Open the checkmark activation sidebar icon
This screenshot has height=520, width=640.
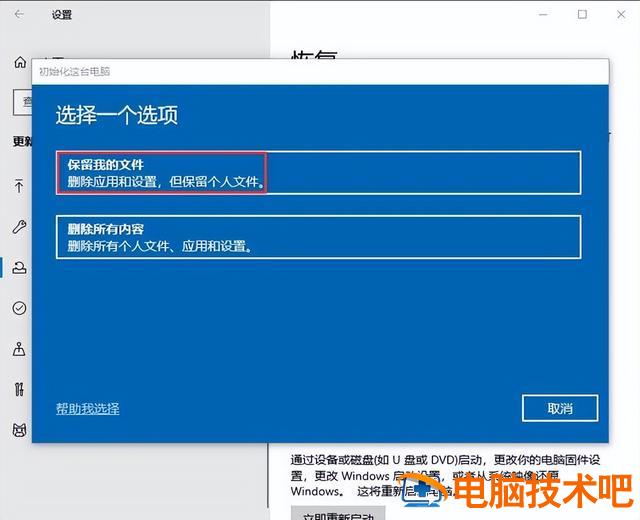[x=19, y=308]
